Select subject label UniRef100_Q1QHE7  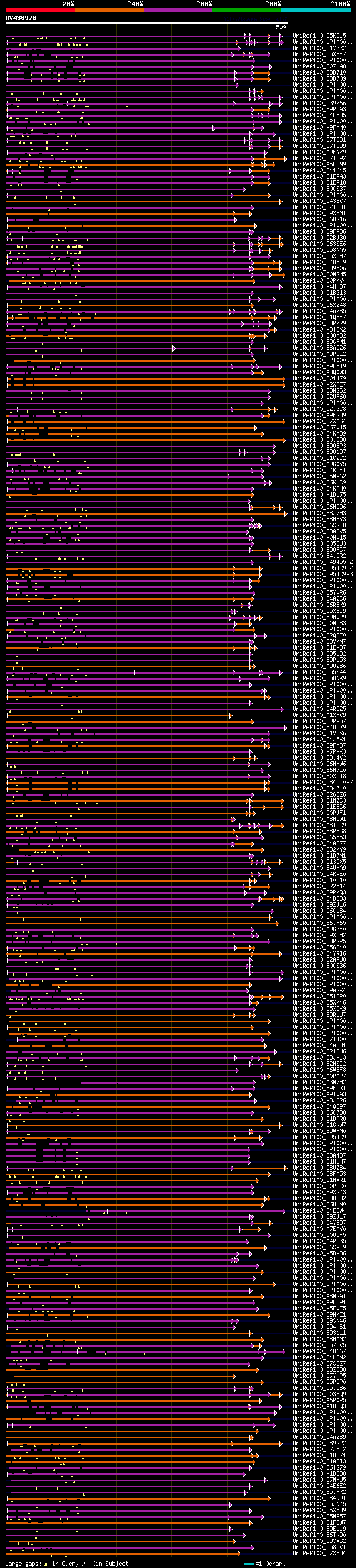click(319, 318)
